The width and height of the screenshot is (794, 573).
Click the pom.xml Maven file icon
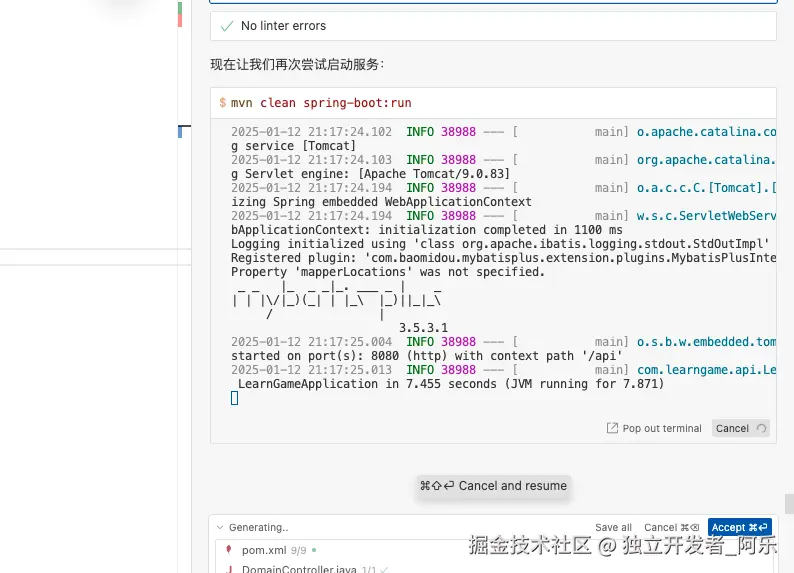[229, 550]
